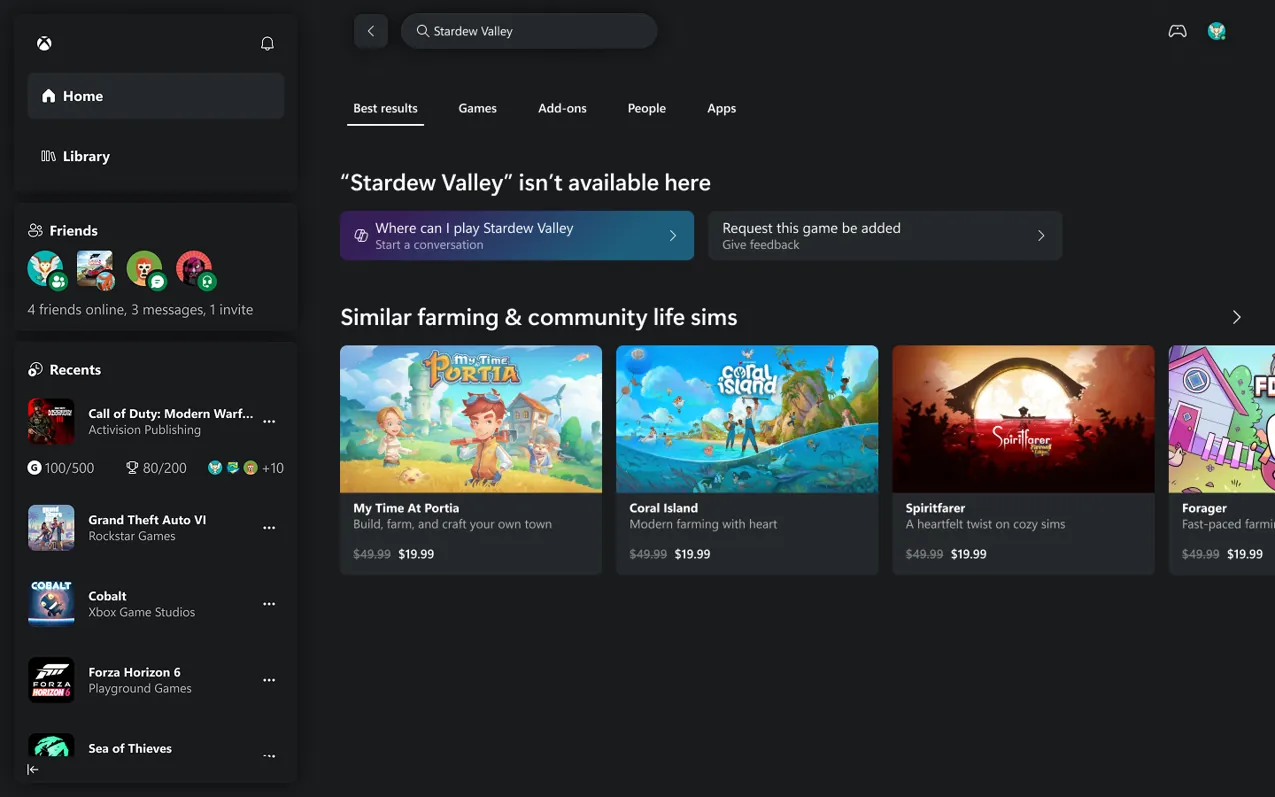Click 'Similar farming & community life sims' heading
1275x797 pixels.
(539, 317)
